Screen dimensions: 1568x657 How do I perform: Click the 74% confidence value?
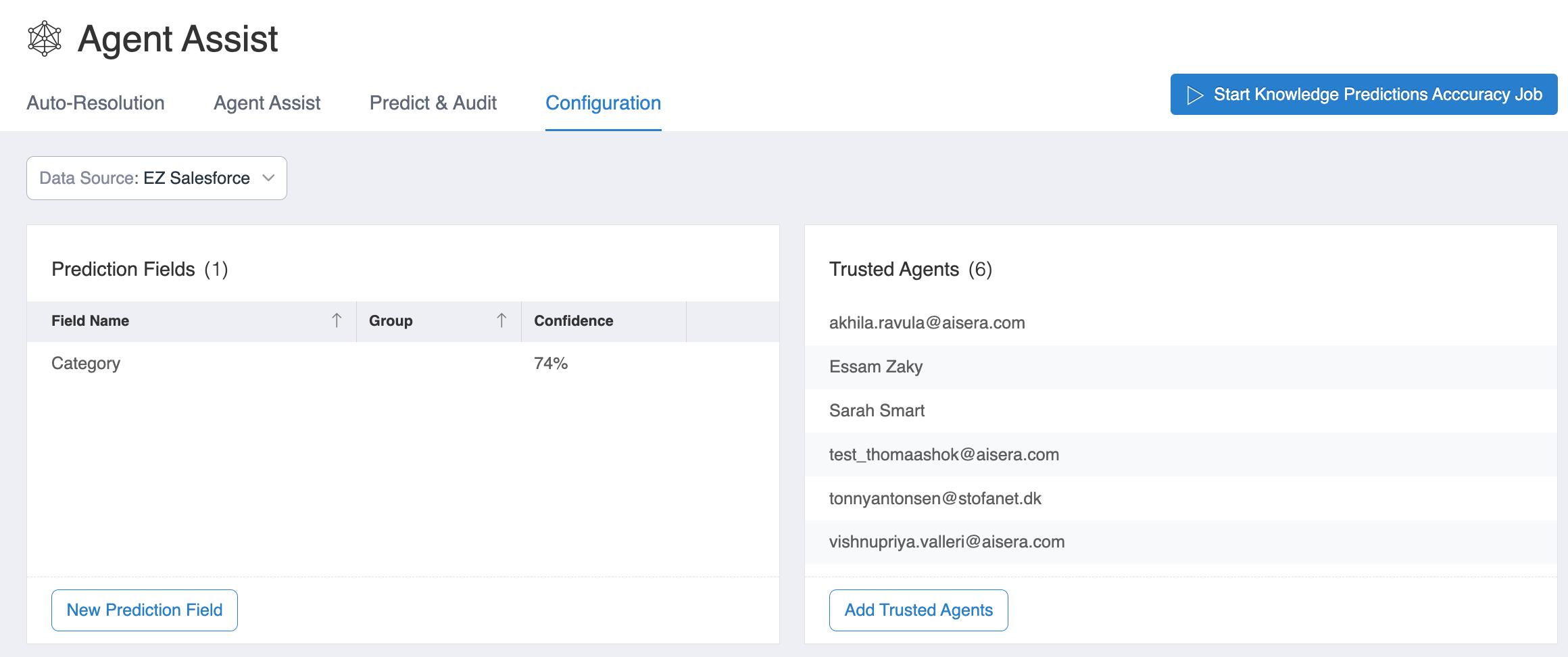pyautogui.click(x=551, y=364)
